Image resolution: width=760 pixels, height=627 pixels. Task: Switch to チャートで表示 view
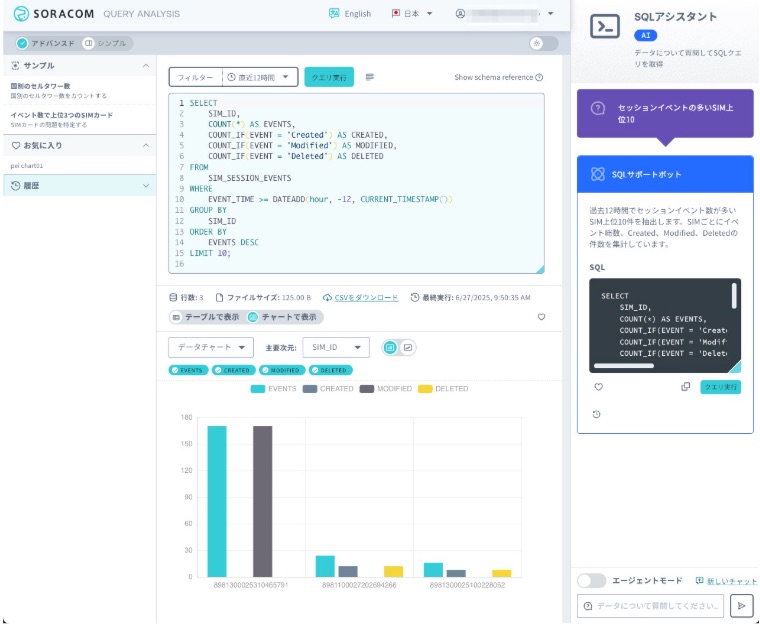pos(283,317)
